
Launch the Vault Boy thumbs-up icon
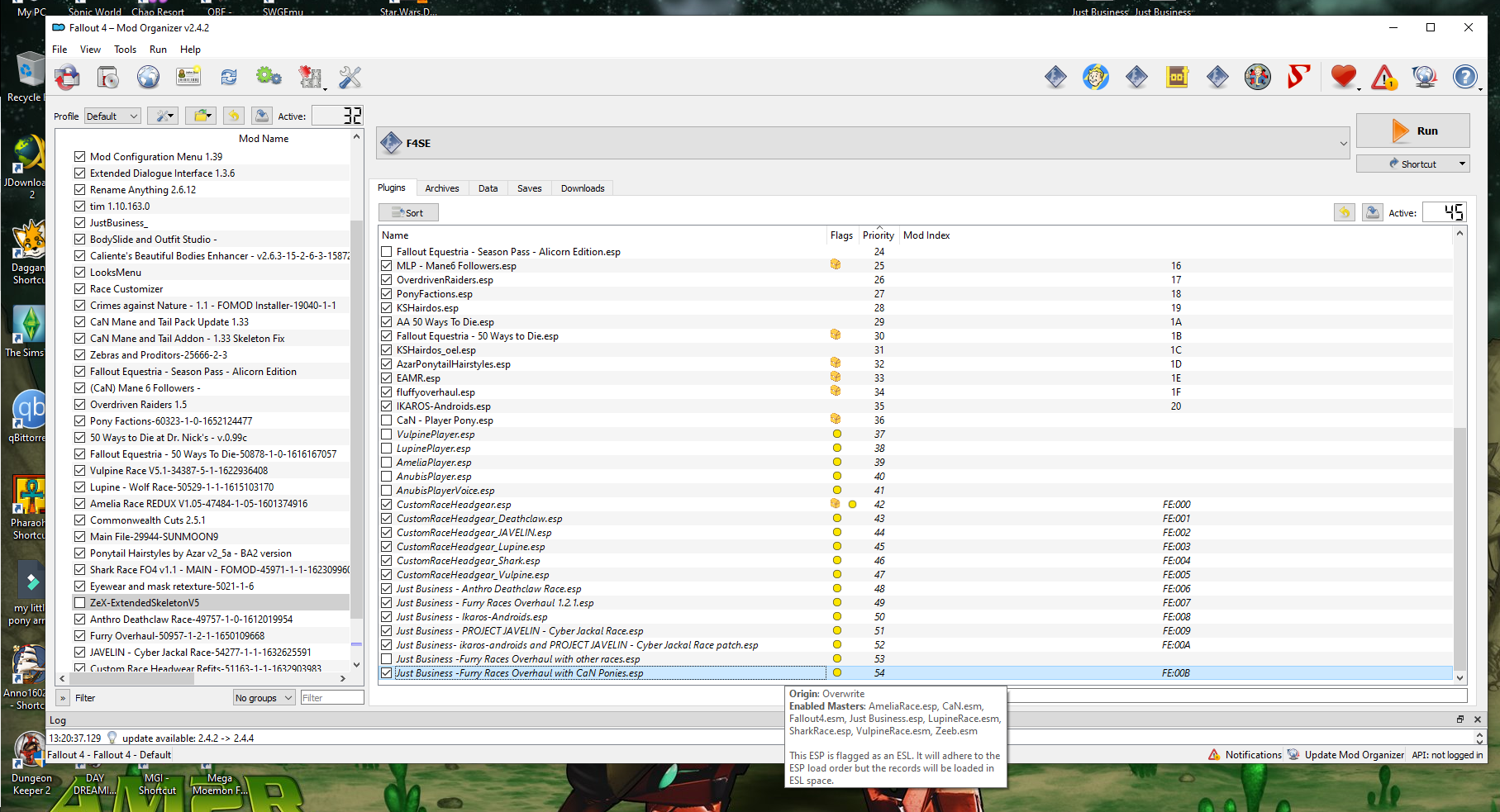point(1258,78)
